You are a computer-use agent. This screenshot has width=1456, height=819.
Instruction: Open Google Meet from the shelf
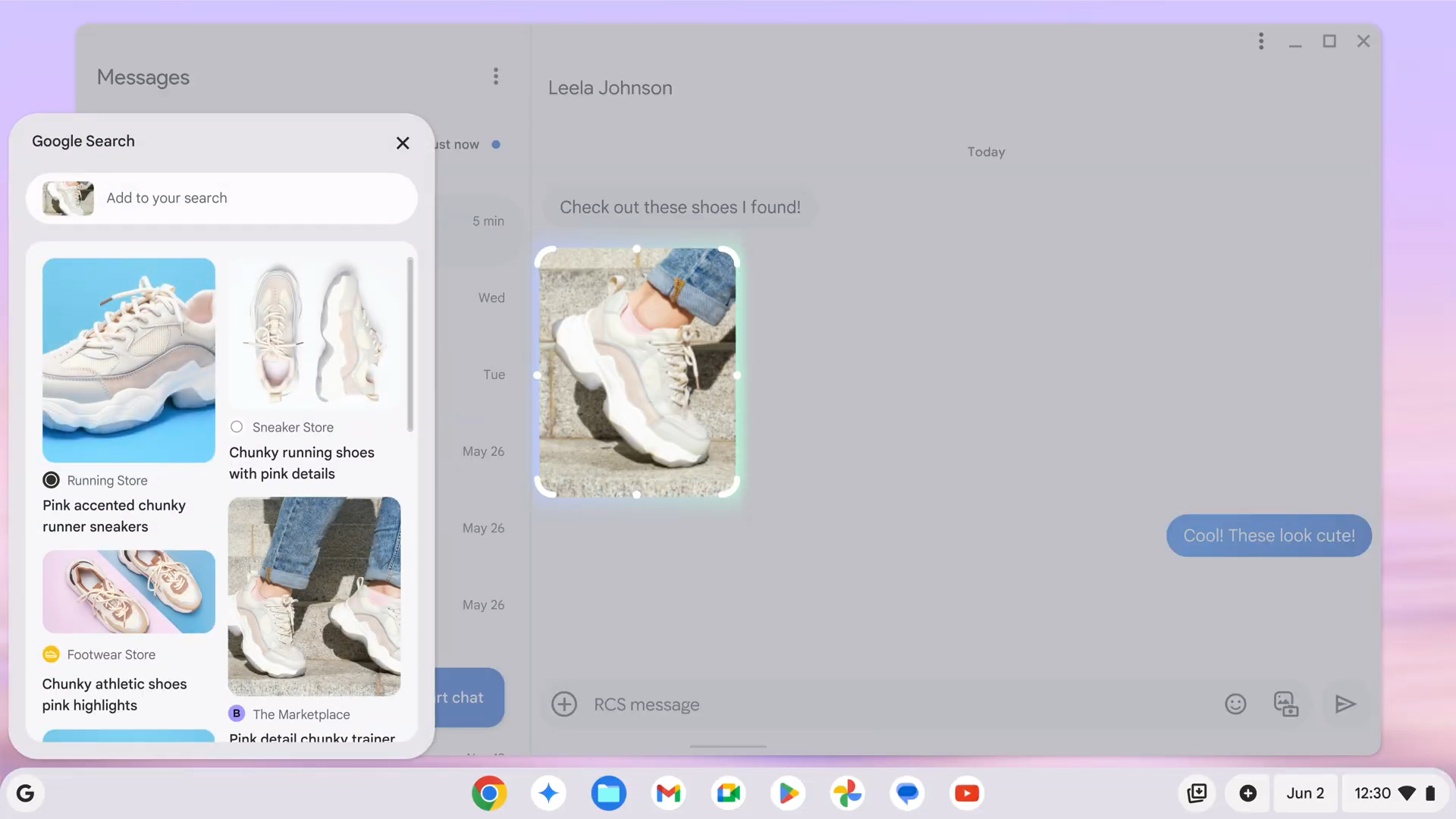point(728,793)
